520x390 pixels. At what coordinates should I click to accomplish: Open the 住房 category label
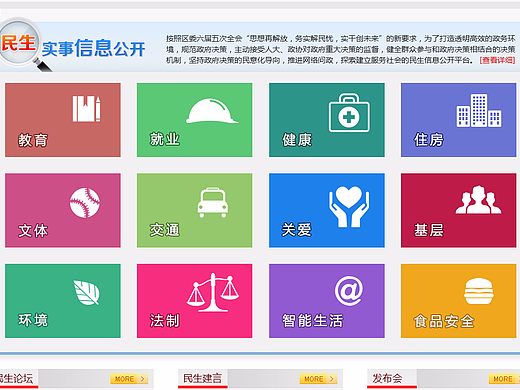429,140
